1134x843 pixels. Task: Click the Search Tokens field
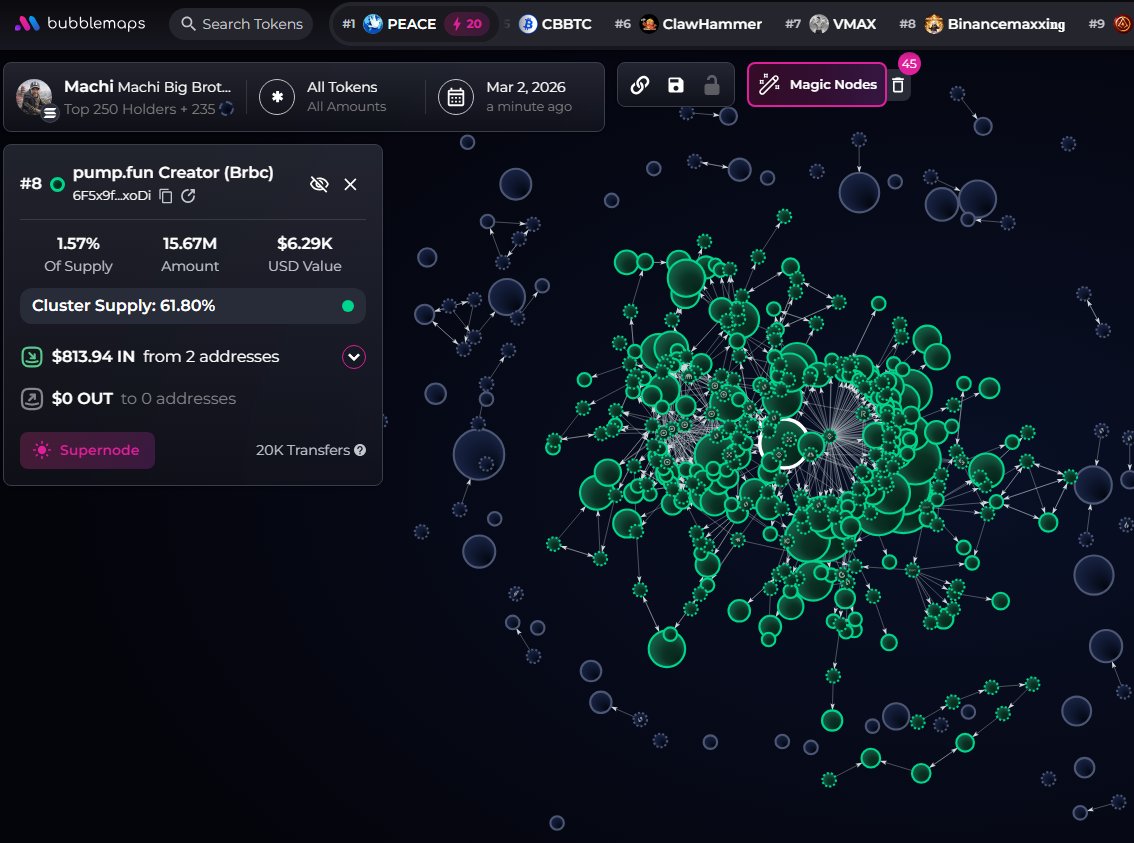click(x=240, y=22)
